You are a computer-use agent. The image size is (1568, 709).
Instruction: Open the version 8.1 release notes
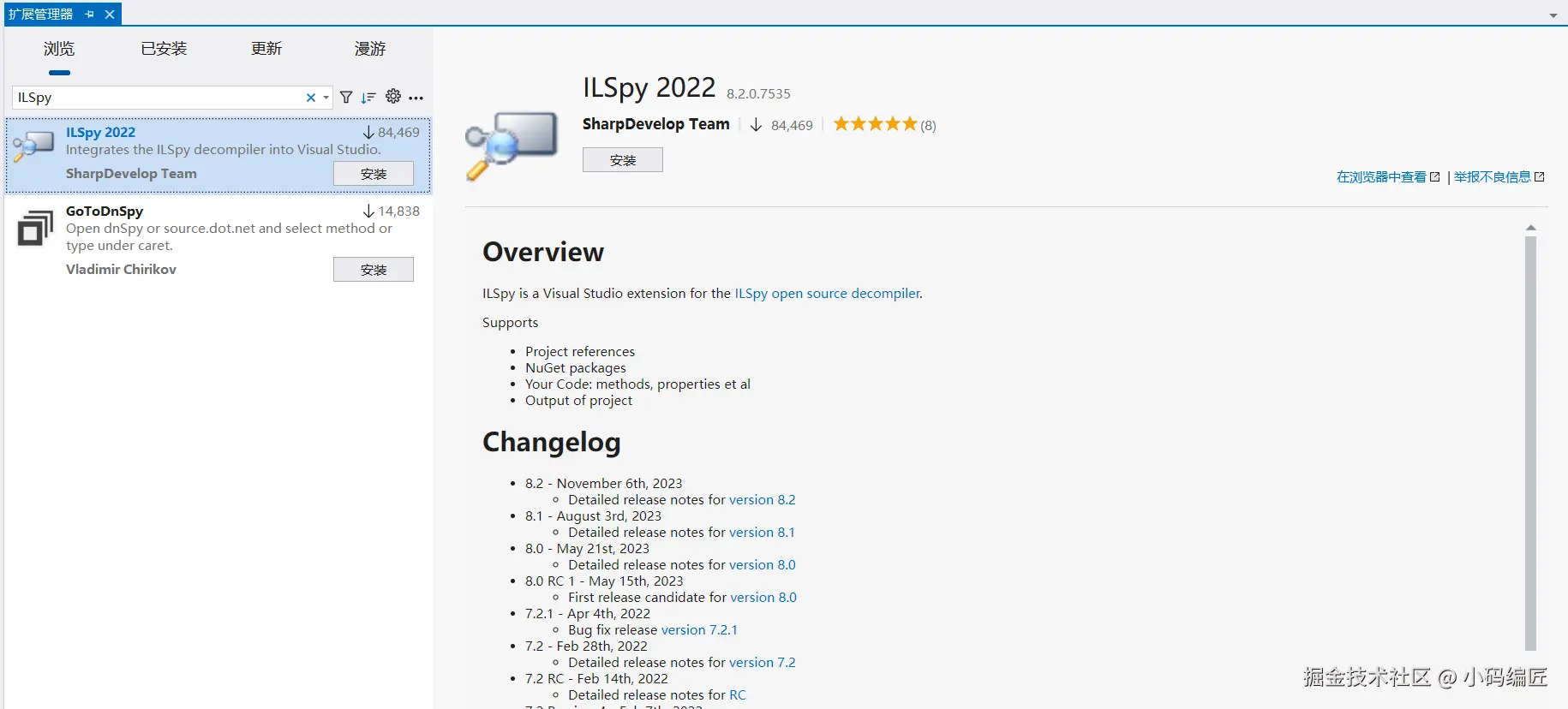[x=762, y=533]
